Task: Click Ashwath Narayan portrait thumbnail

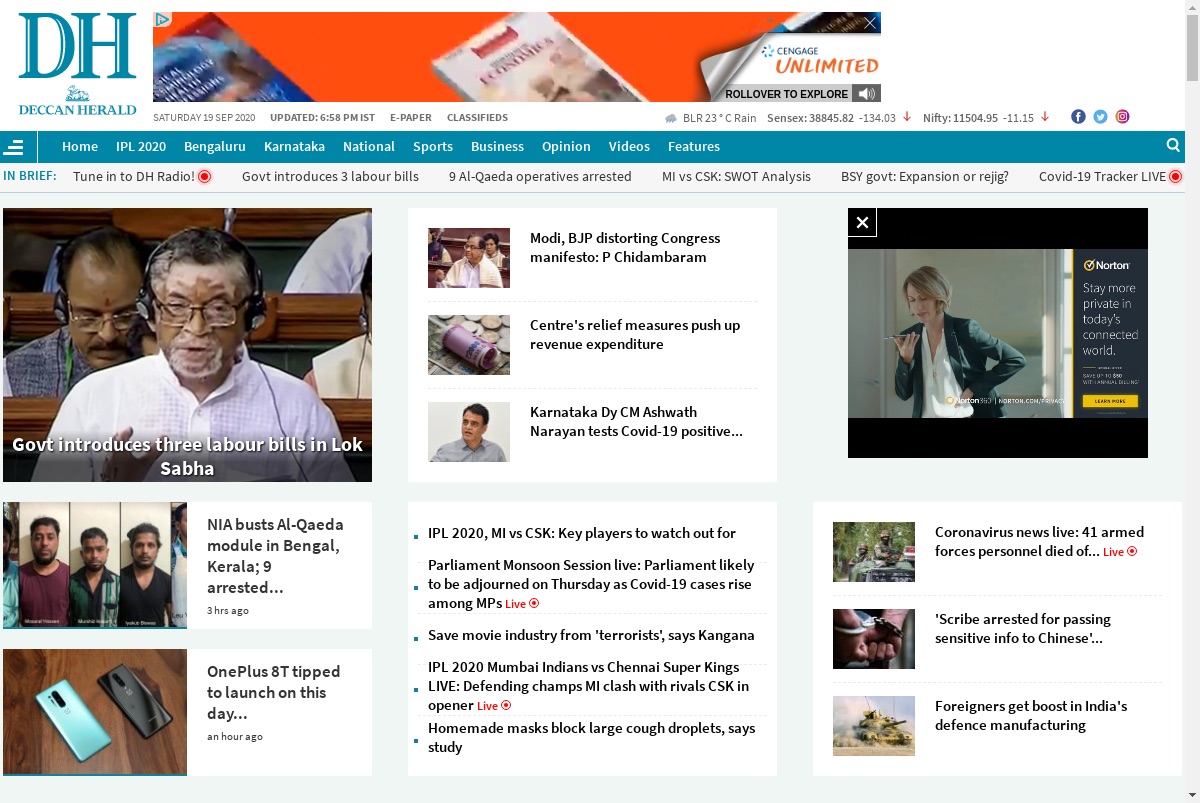Action: tap(469, 432)
